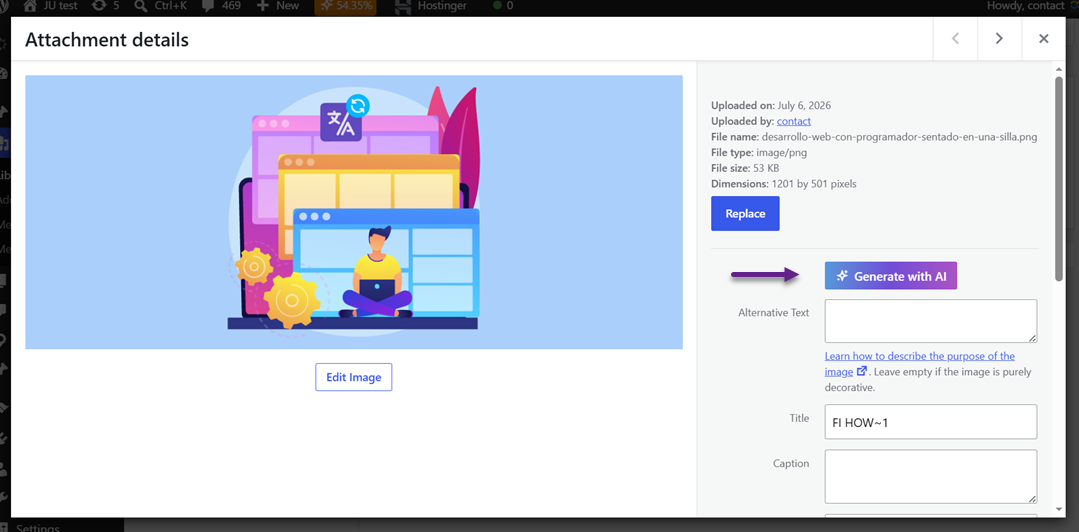Open the Hostinger menu in admin bar
The height and width of the screenshot is (532, 1079).
431,6
